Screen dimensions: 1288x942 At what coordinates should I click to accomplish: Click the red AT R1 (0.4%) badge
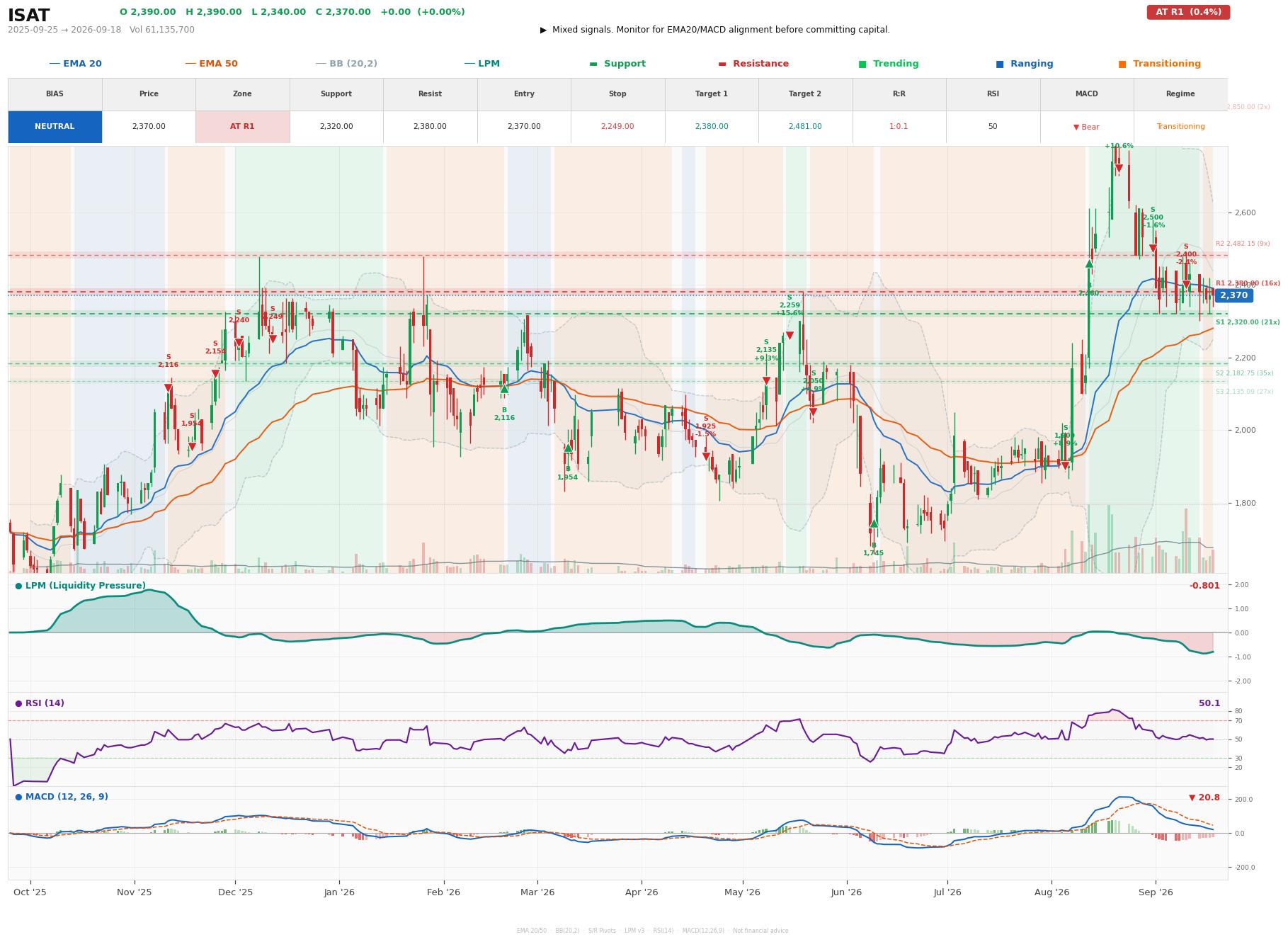[1188, 12]
